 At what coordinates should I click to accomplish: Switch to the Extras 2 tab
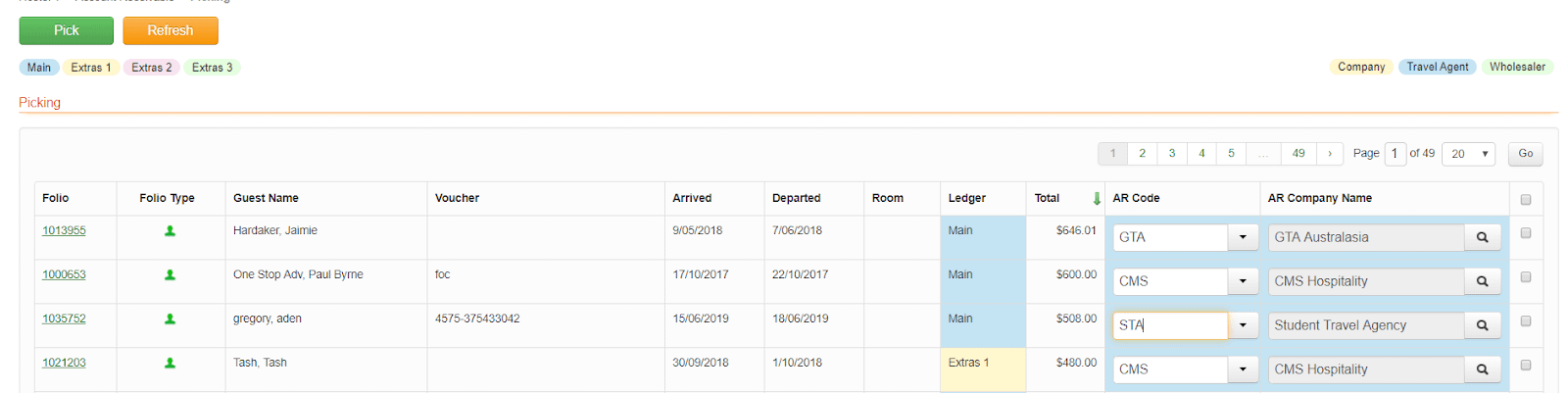[152, 68]
